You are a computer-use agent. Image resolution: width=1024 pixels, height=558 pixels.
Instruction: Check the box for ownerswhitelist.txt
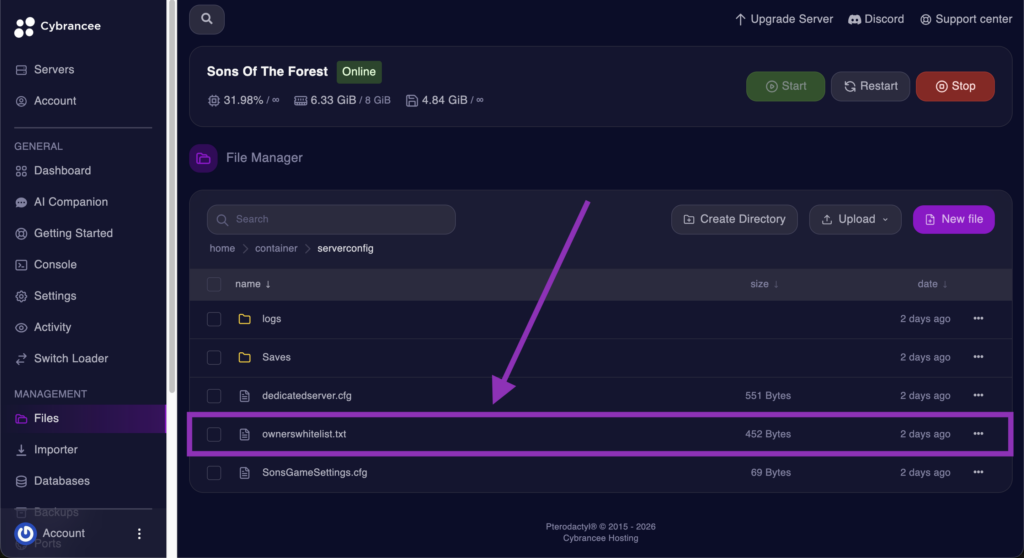coord(214,434)
